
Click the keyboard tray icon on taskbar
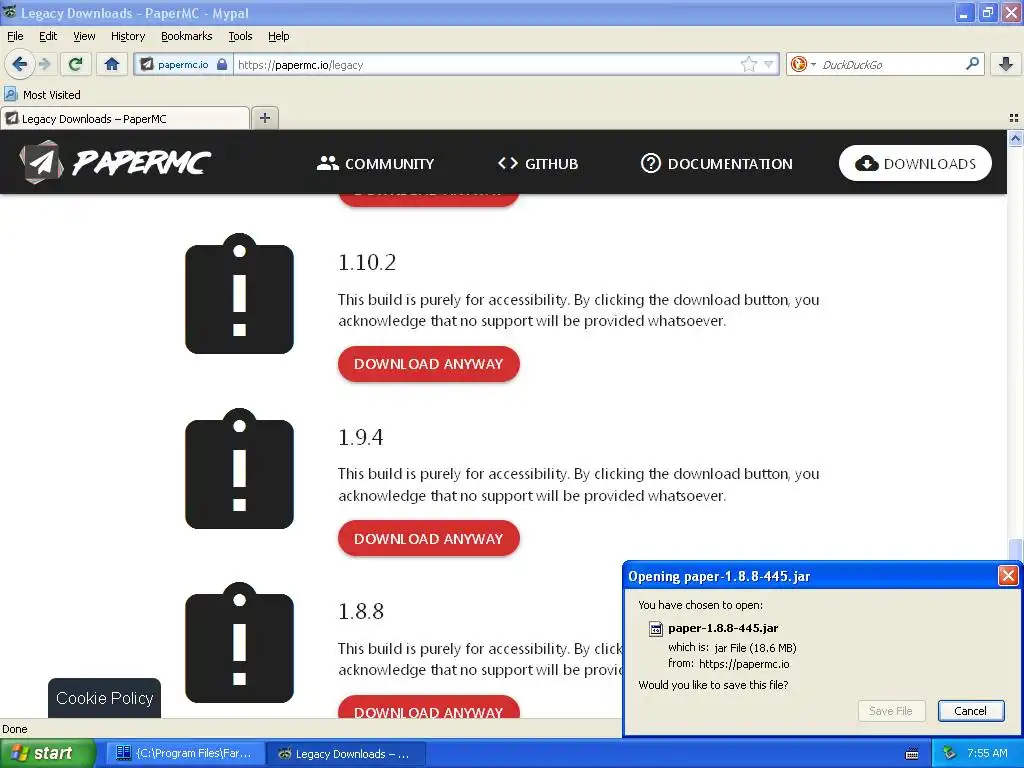(912, 754)
